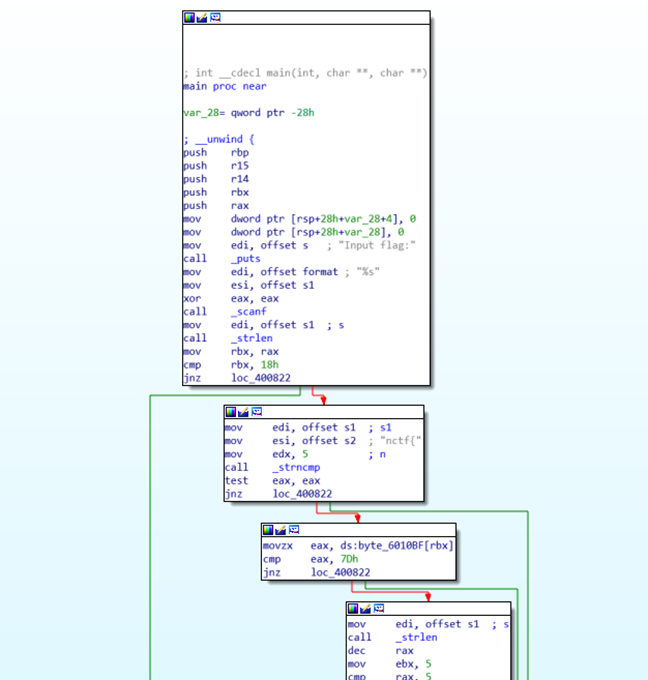
Task: Click the 'push rbx' instruction
Action: 216,192
